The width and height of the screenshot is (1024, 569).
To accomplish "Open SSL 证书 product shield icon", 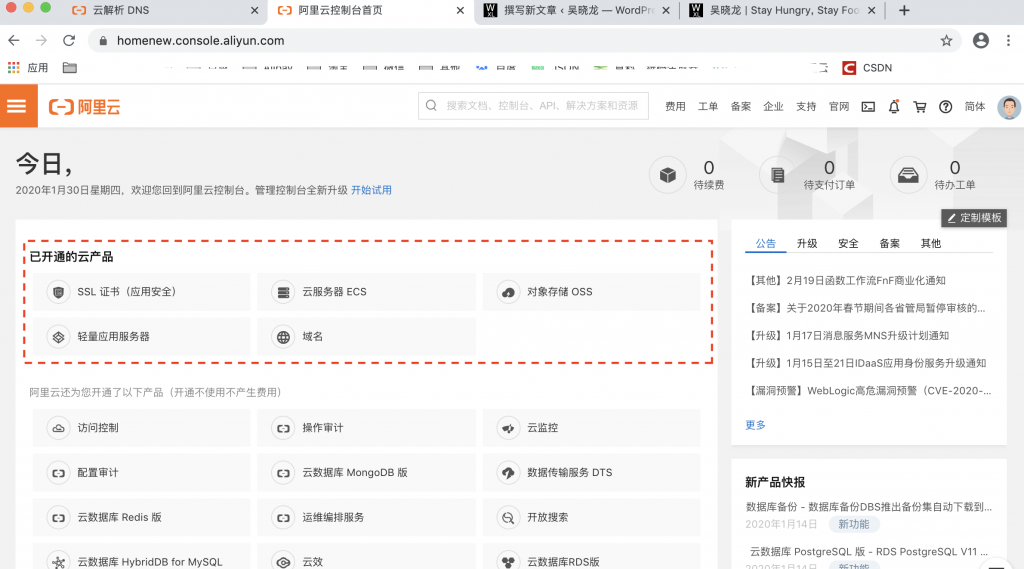I will pos(58,292).
